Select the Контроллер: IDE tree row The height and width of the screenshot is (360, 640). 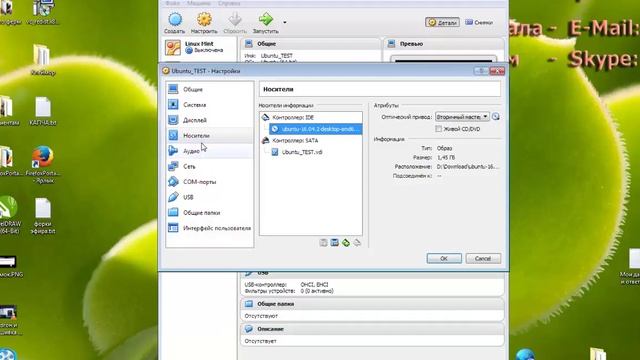[311, 117]
